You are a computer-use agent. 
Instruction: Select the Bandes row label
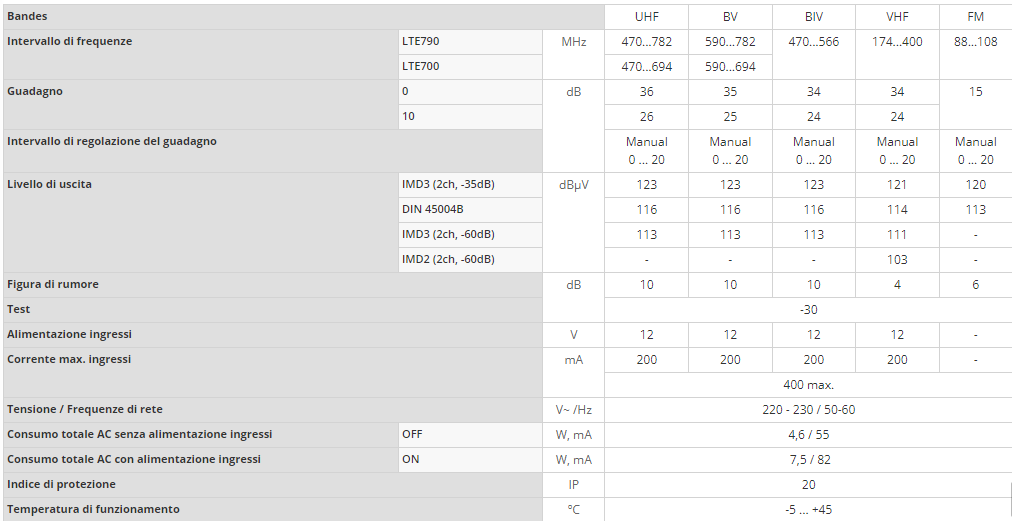(28, 17)
